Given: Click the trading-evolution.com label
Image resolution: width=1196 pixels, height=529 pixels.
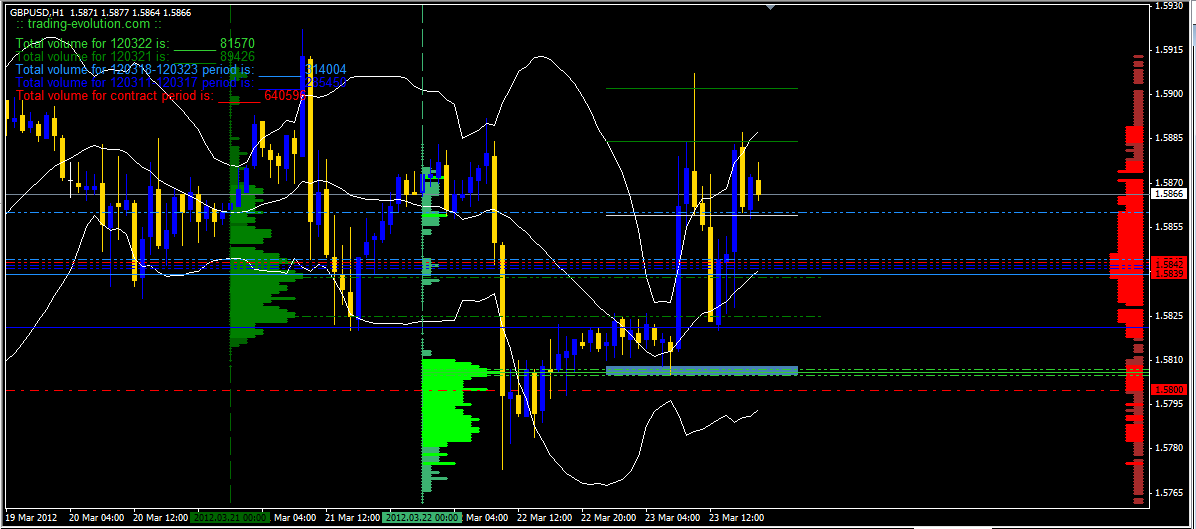Looking at the screenshot, I should pyautogui.click(x=89, y=24).
